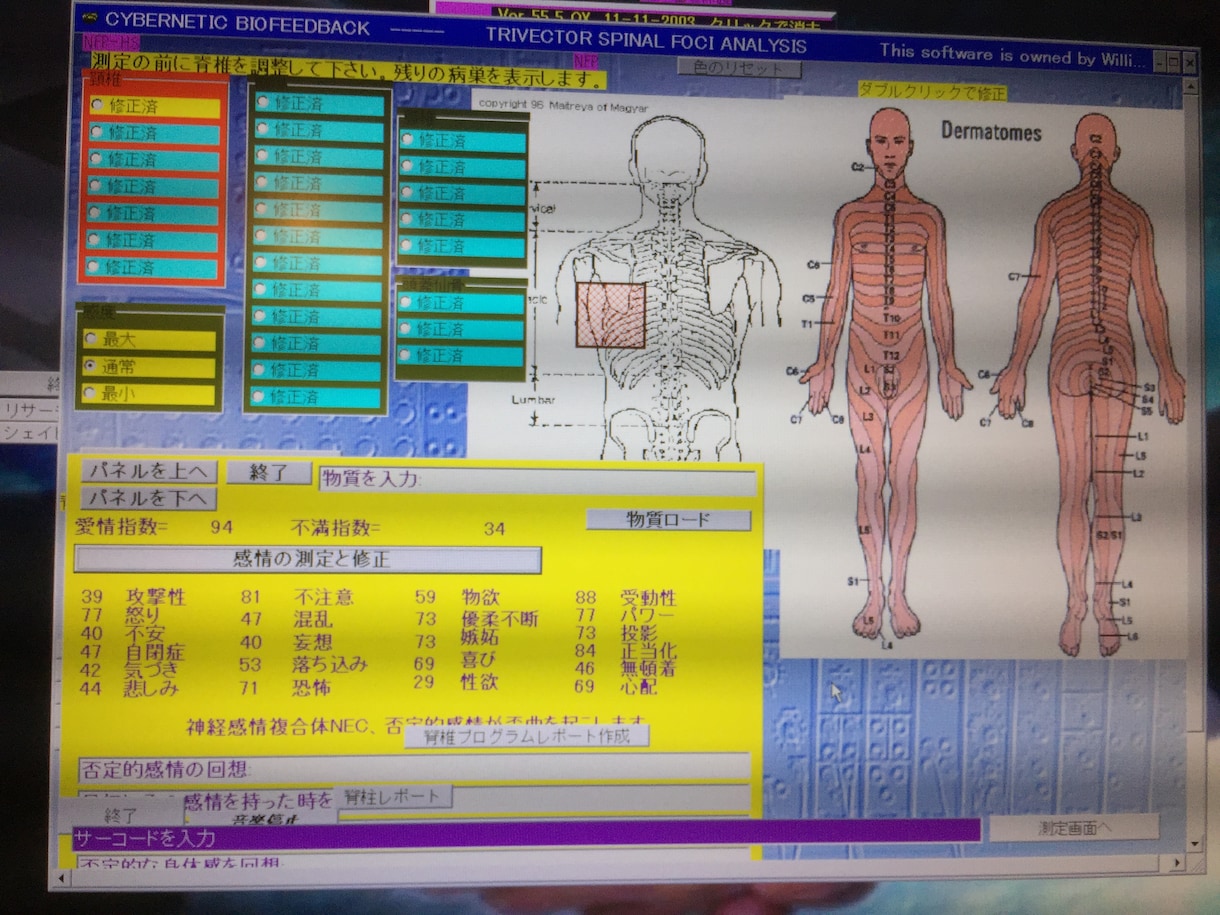
Task: Click horizontal scrollbar right arrow
Action: (1178, 861)
